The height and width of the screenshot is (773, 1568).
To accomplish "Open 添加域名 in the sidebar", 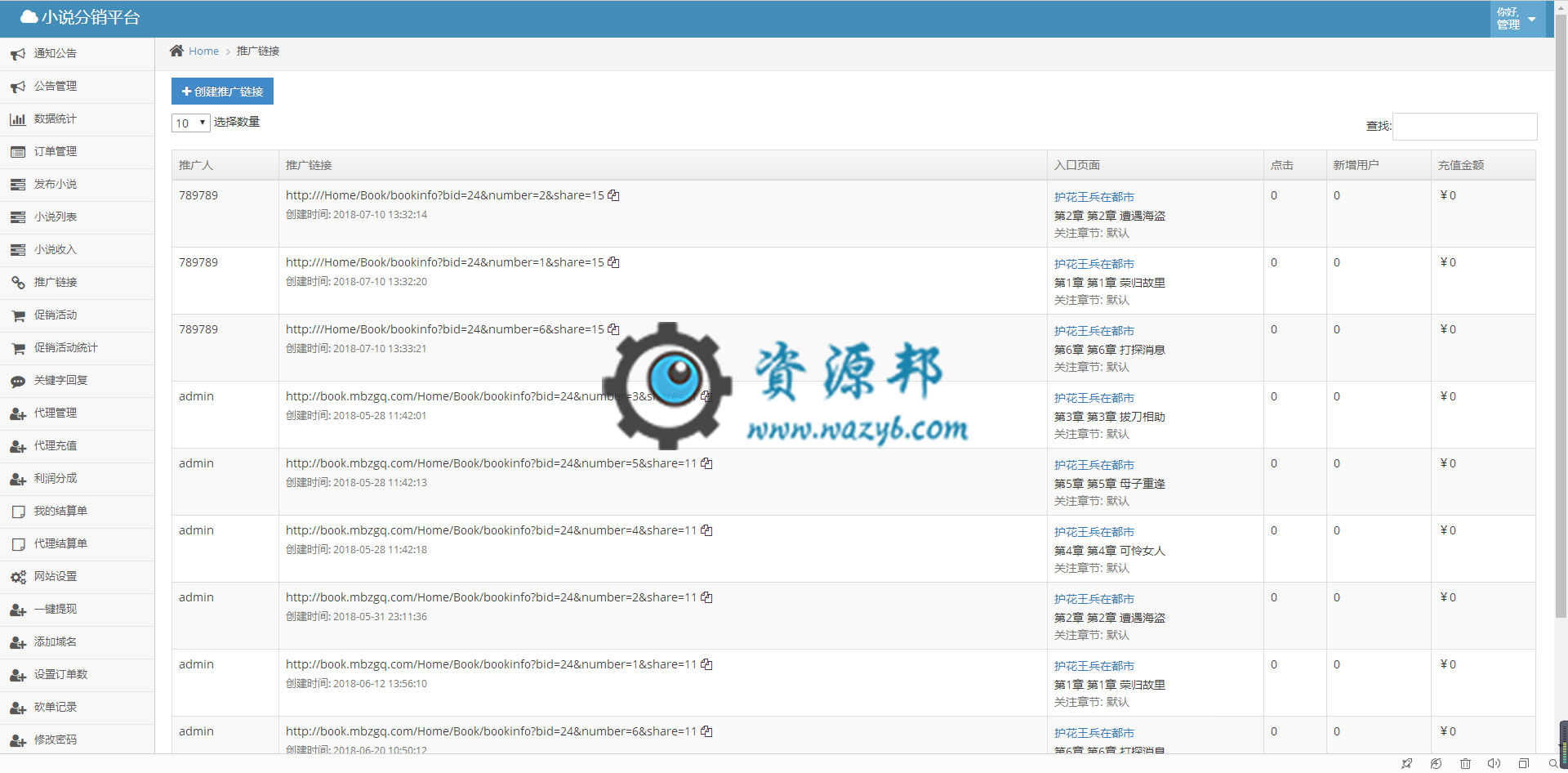I will click(78, 642).
